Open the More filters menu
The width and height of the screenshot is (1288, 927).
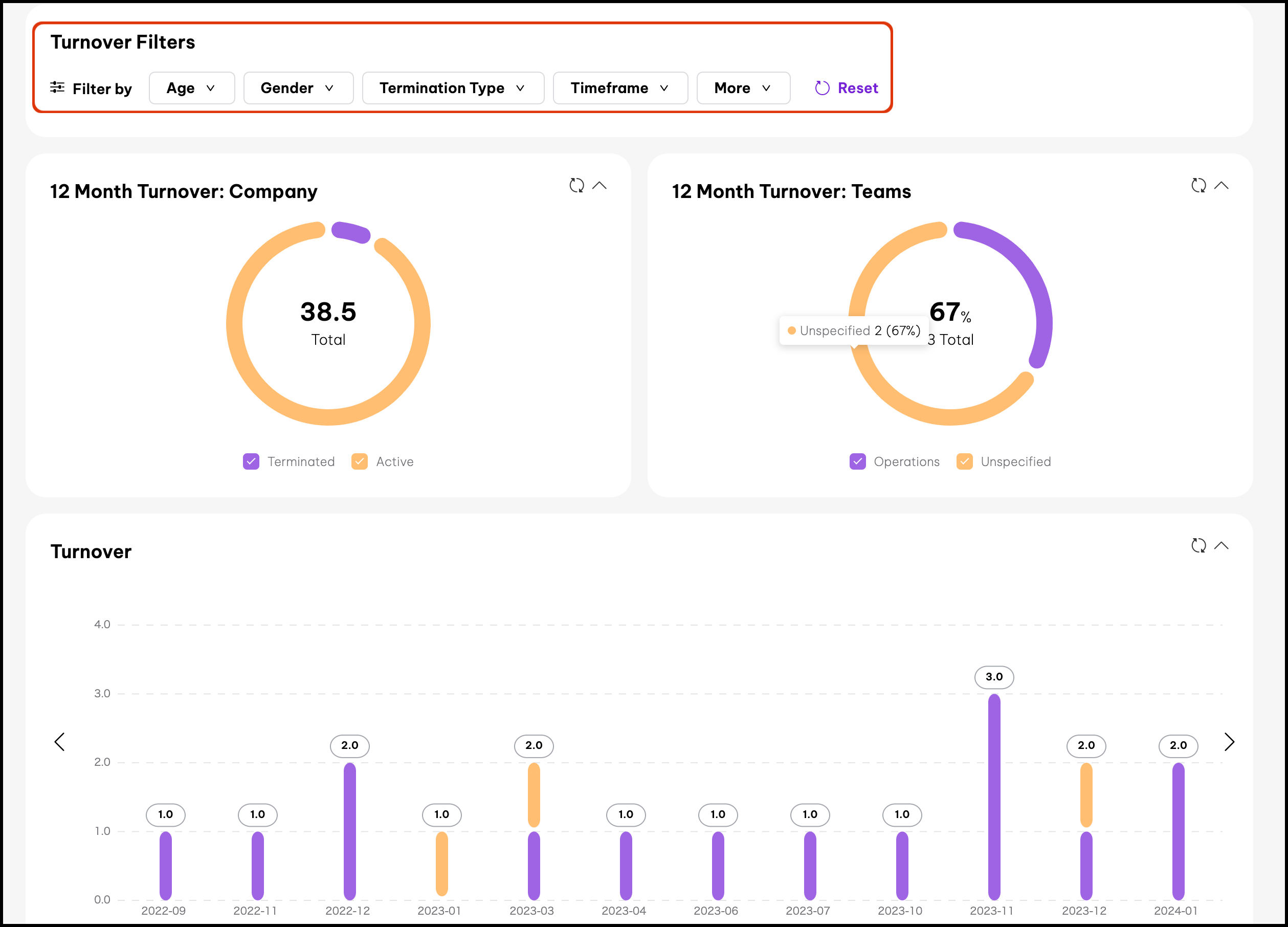[x=743, y=88]
